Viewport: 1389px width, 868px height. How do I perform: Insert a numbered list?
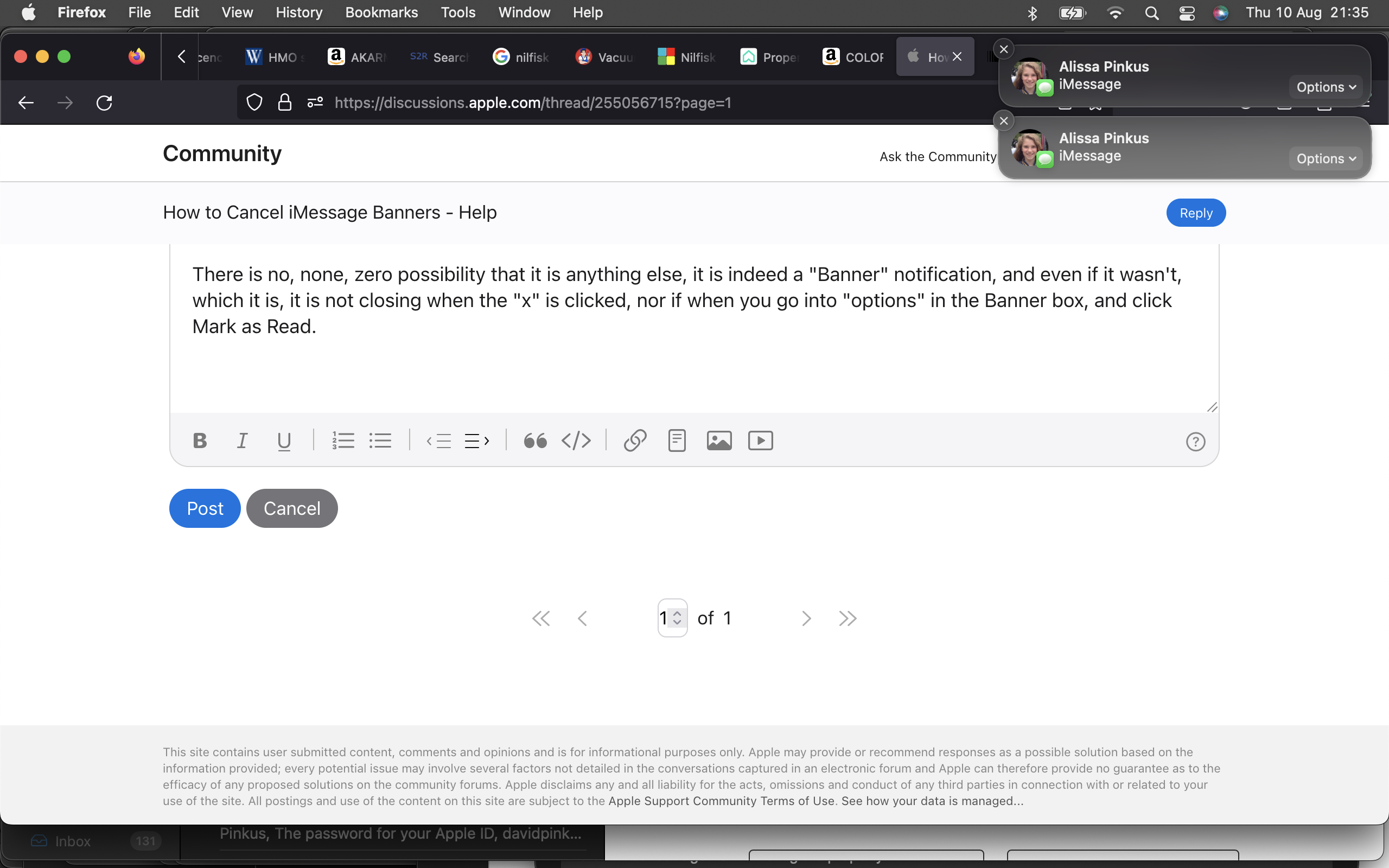343,441
